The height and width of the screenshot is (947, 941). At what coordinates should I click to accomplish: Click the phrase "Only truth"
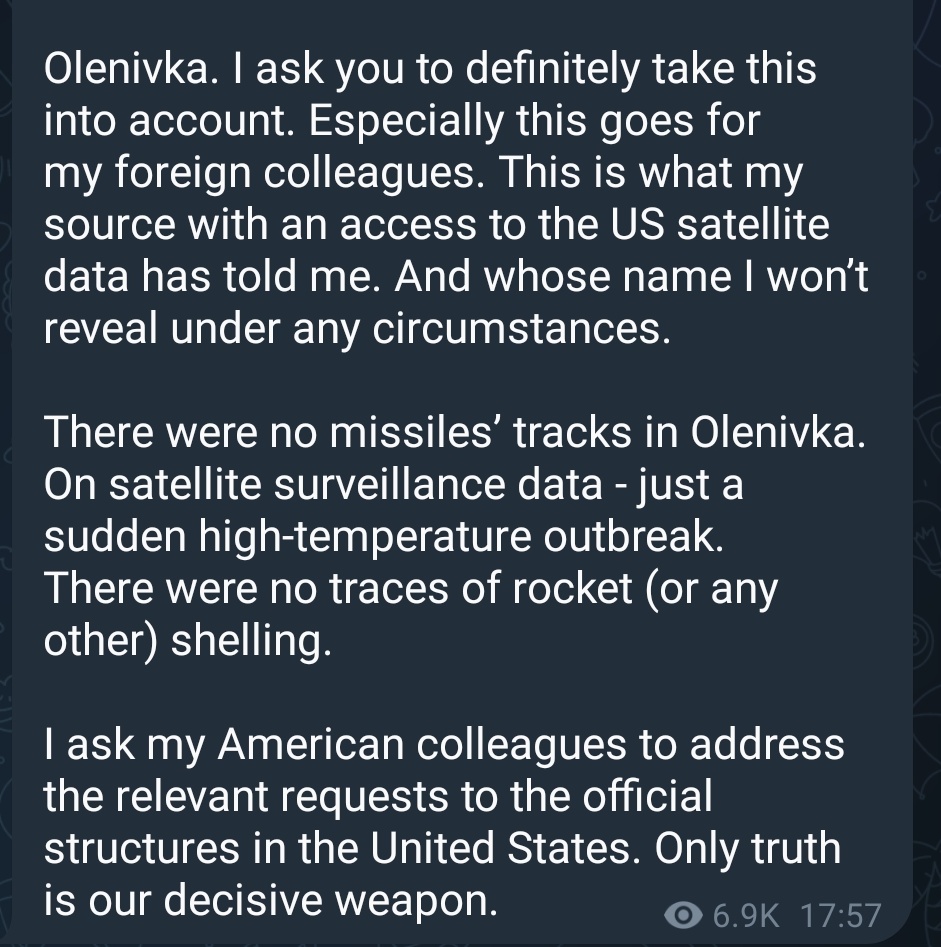pyautogui.click(x=748, y=849)
